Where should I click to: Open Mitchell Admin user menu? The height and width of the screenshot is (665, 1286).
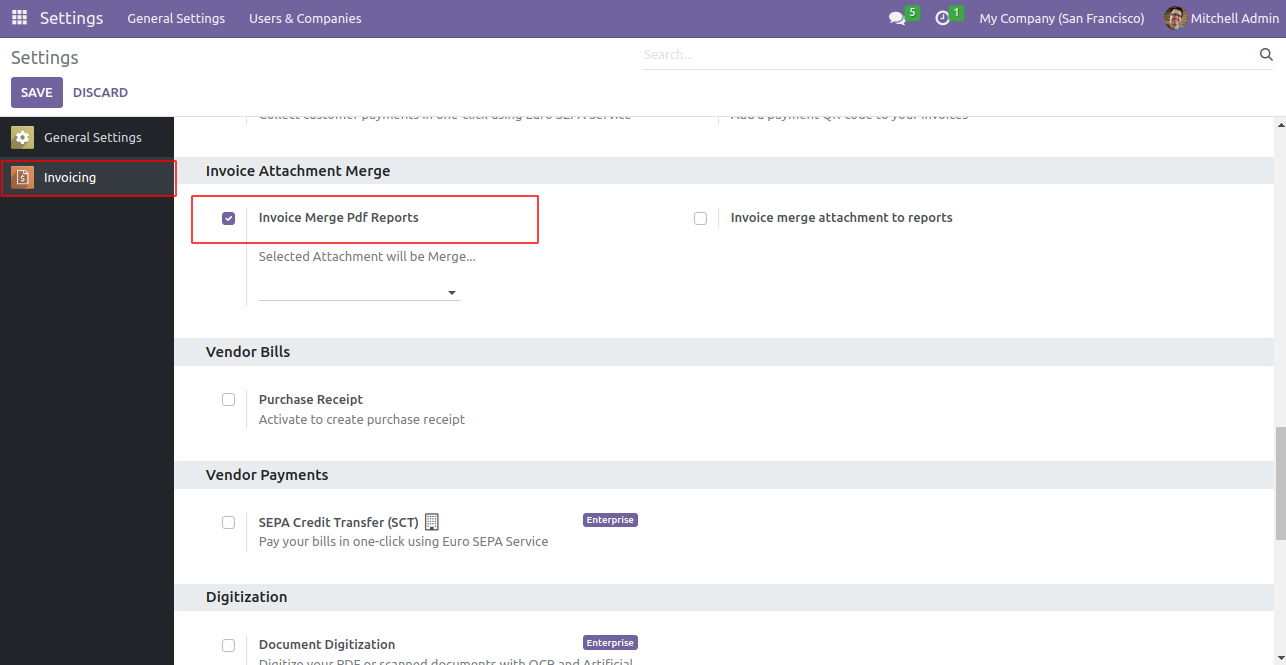[x=1223, y=18]
